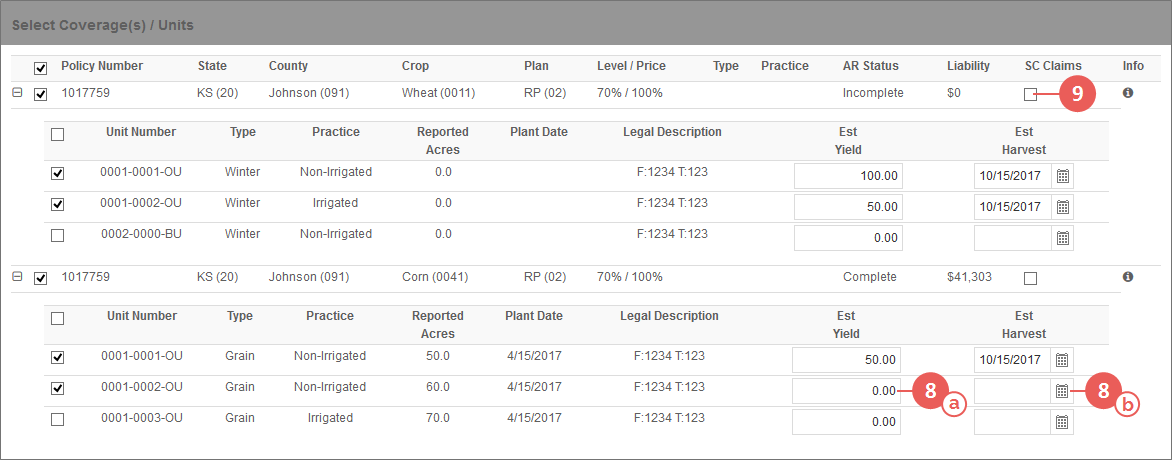
Task: Uncheck Corn unit 0001-0002-OU checkbox
Action: (x=57, y=388)
